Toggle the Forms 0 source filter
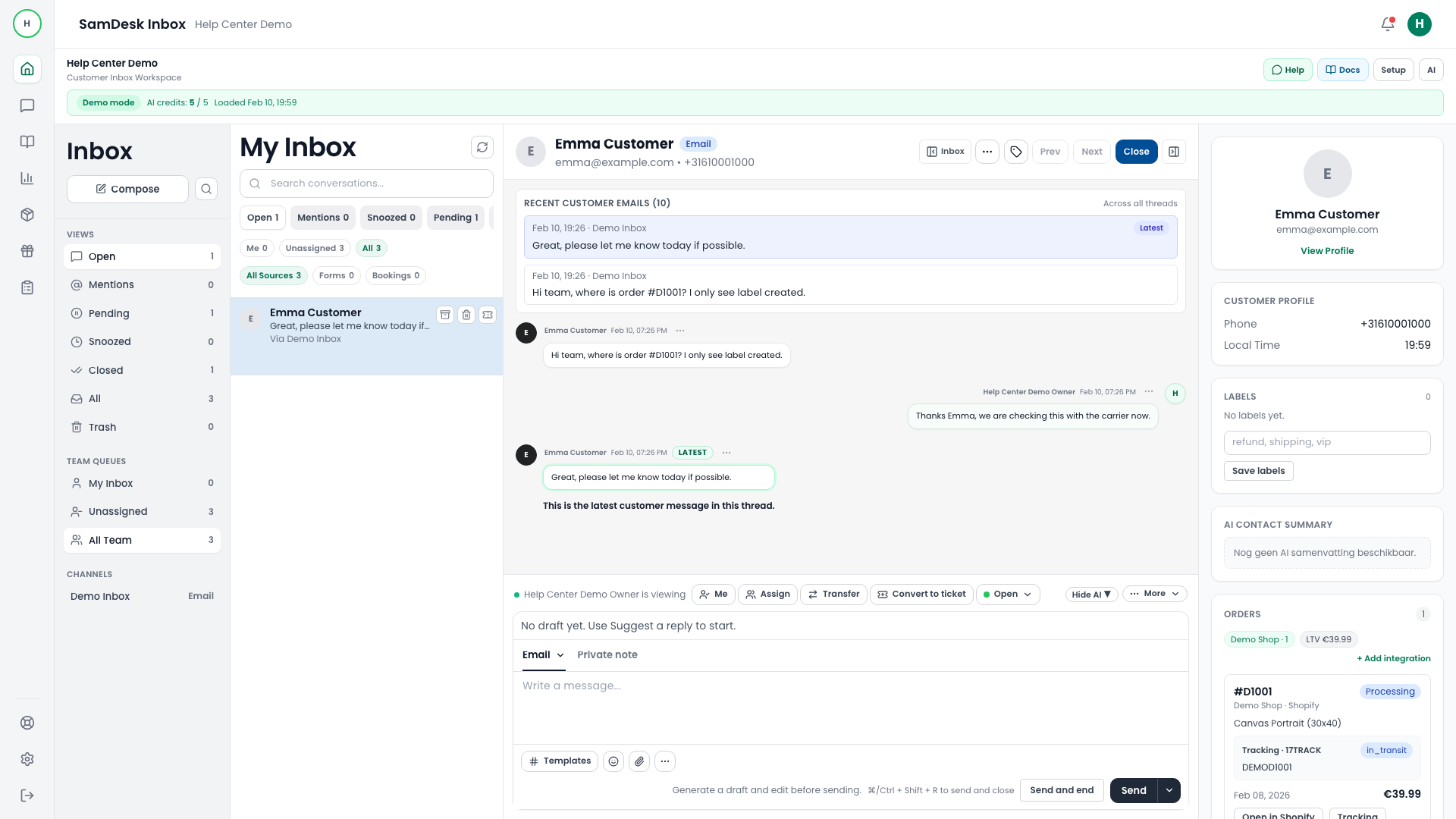 click(336, 275)
